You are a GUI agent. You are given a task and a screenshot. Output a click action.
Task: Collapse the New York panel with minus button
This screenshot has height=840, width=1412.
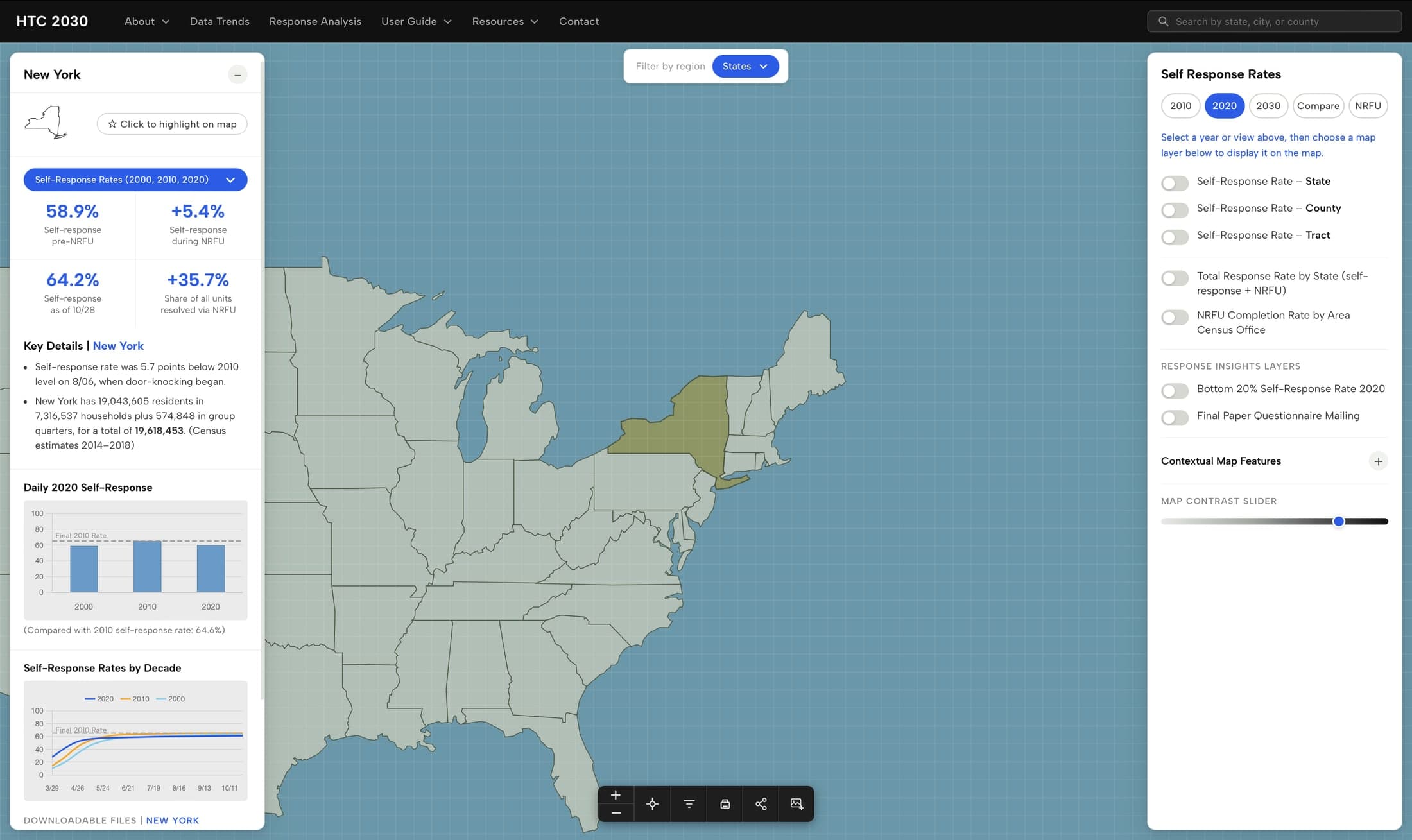237,75
